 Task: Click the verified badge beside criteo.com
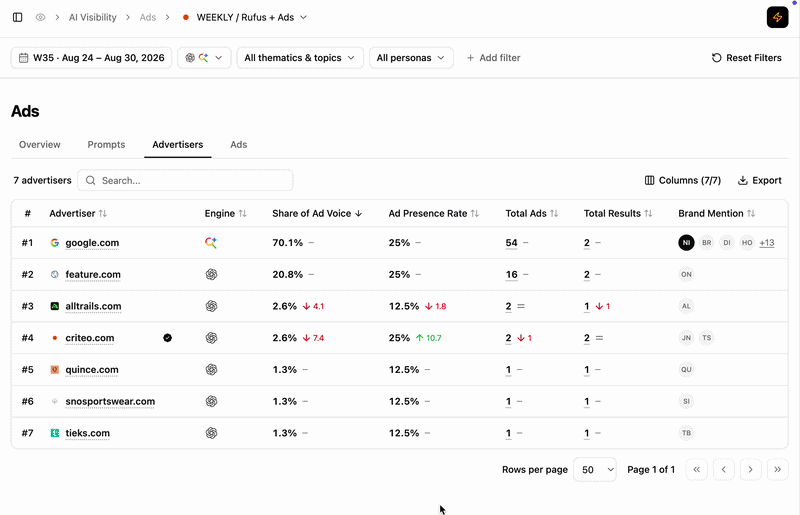[167, 338]
